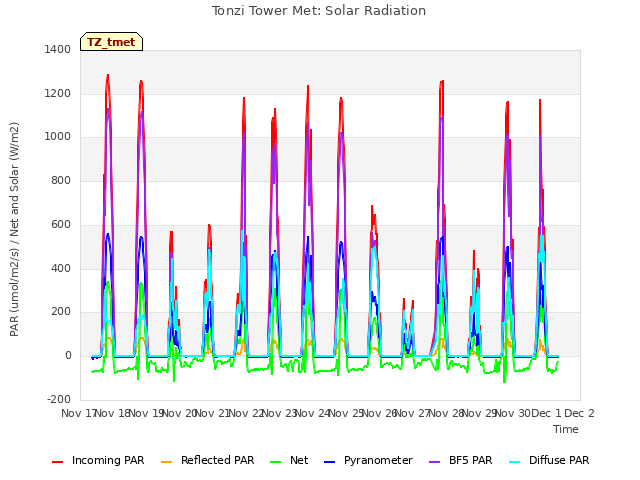The height and width of the screenshot is (480, 640).
Task: Click the Nov 24 x-axis tick label
Action: click(313, 413)
